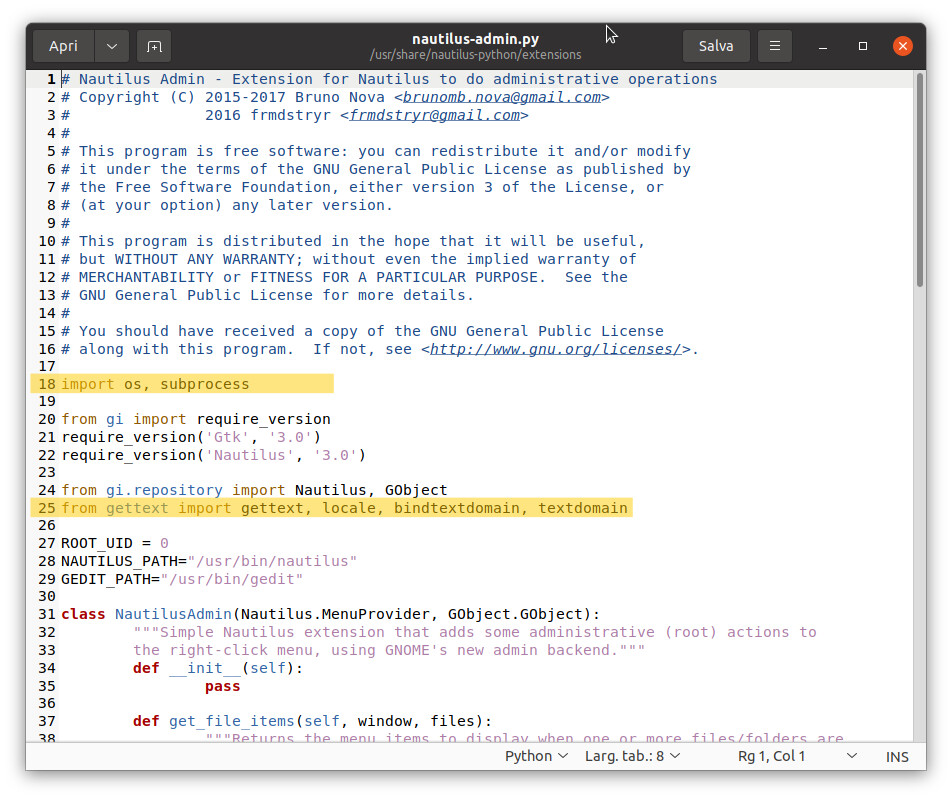Click the NAUTILUS_PATH assignment line
The image size is (952, 799).
coord(209,561)
